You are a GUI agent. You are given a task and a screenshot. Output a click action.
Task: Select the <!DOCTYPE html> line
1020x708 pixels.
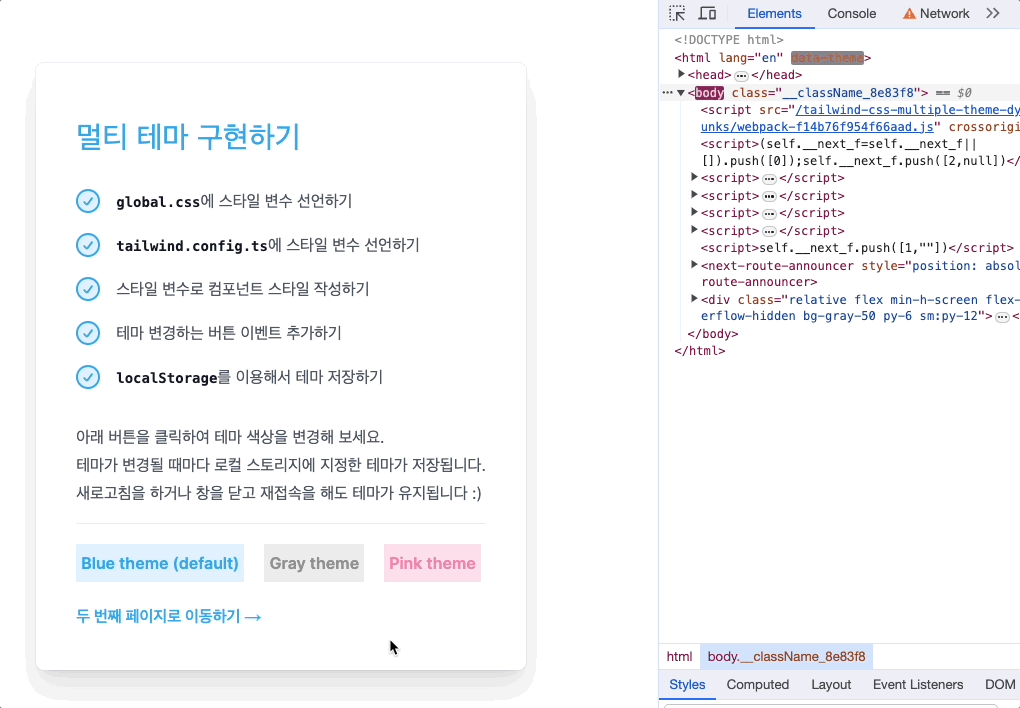tap(729, 40)
